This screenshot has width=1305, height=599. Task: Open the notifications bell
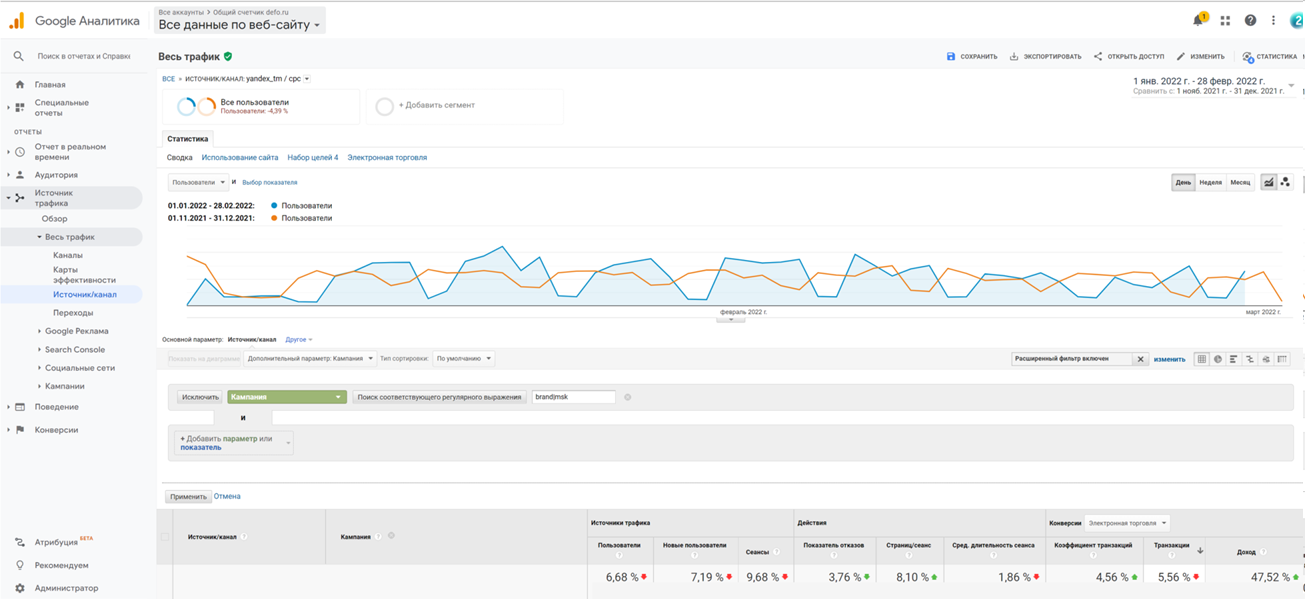coord(1198,20)
